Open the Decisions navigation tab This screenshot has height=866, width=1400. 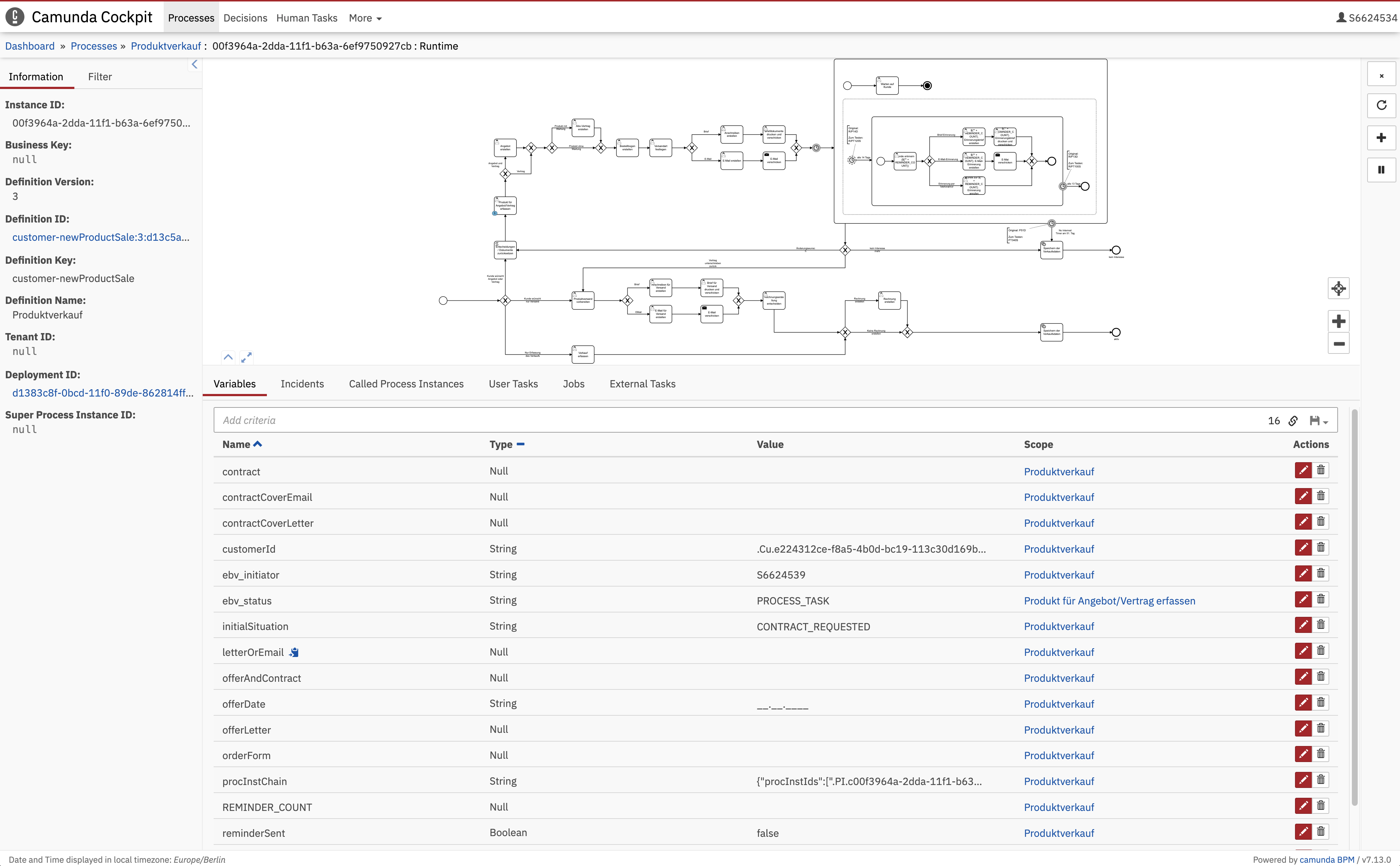click(x=245, y=18)
